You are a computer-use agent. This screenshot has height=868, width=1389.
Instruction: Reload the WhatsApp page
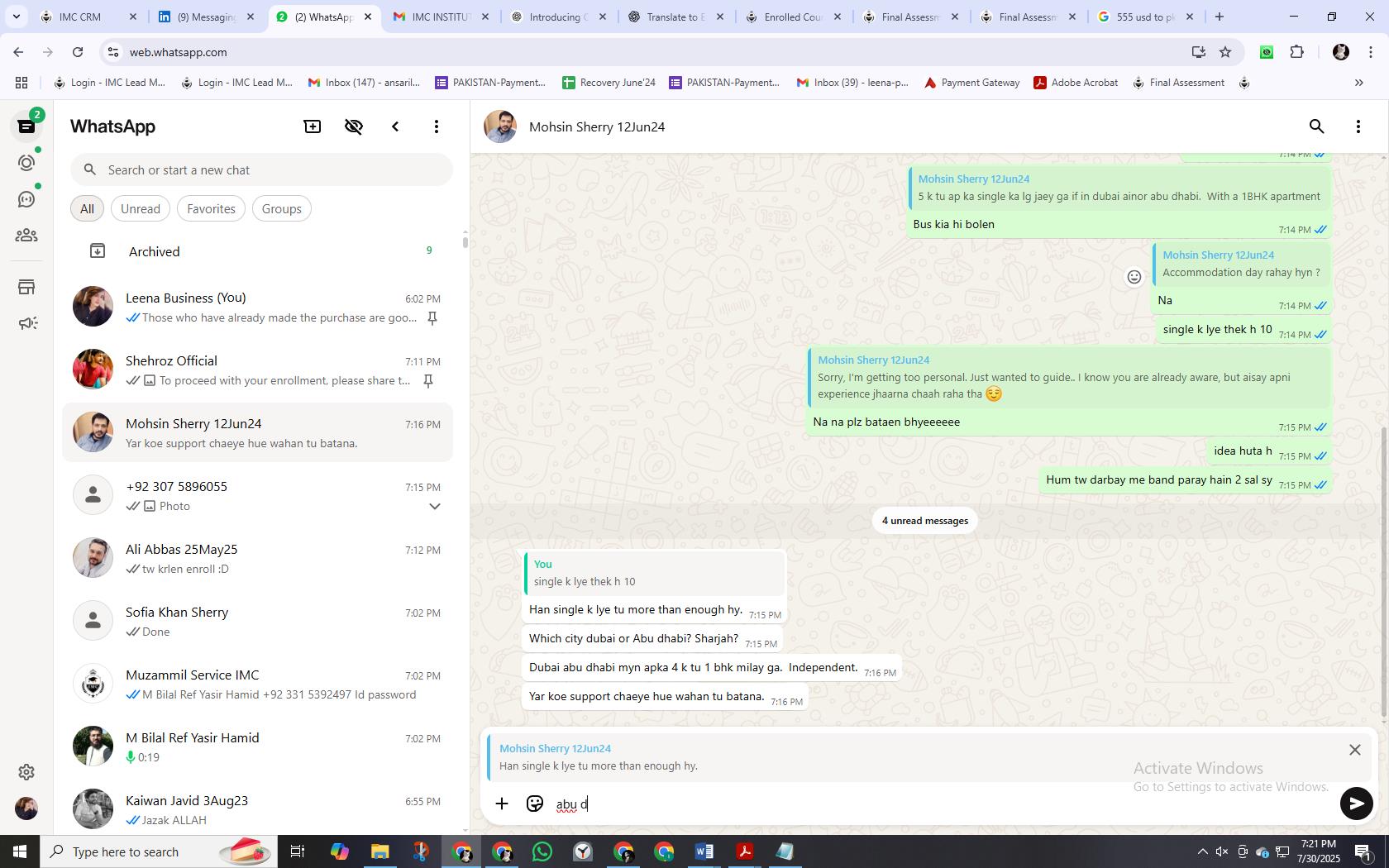point(78,52)
